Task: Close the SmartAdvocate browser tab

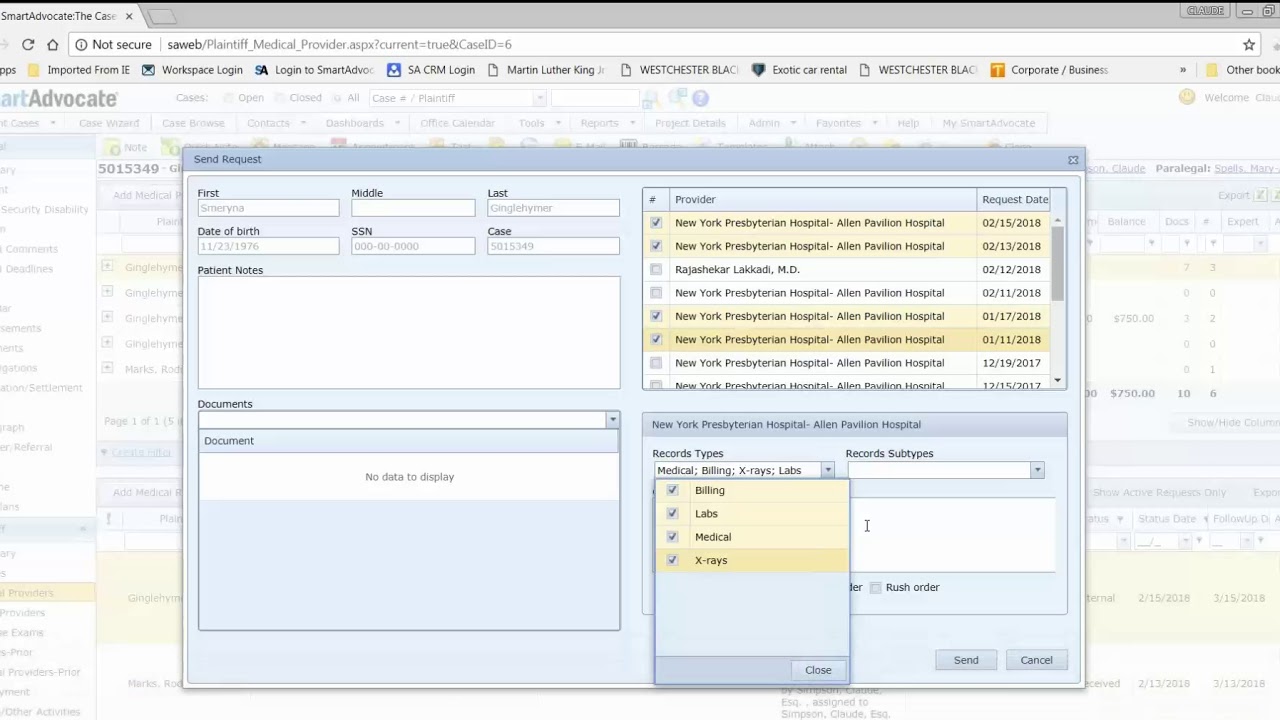Action: pyautogui.click(x=128, y=16)
